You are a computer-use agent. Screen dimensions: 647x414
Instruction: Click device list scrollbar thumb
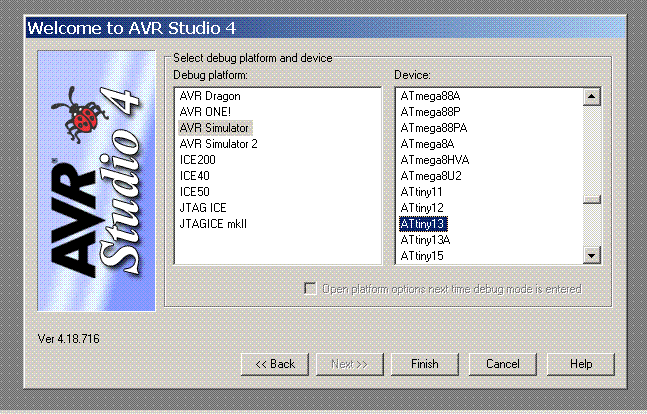click(592, 199)
